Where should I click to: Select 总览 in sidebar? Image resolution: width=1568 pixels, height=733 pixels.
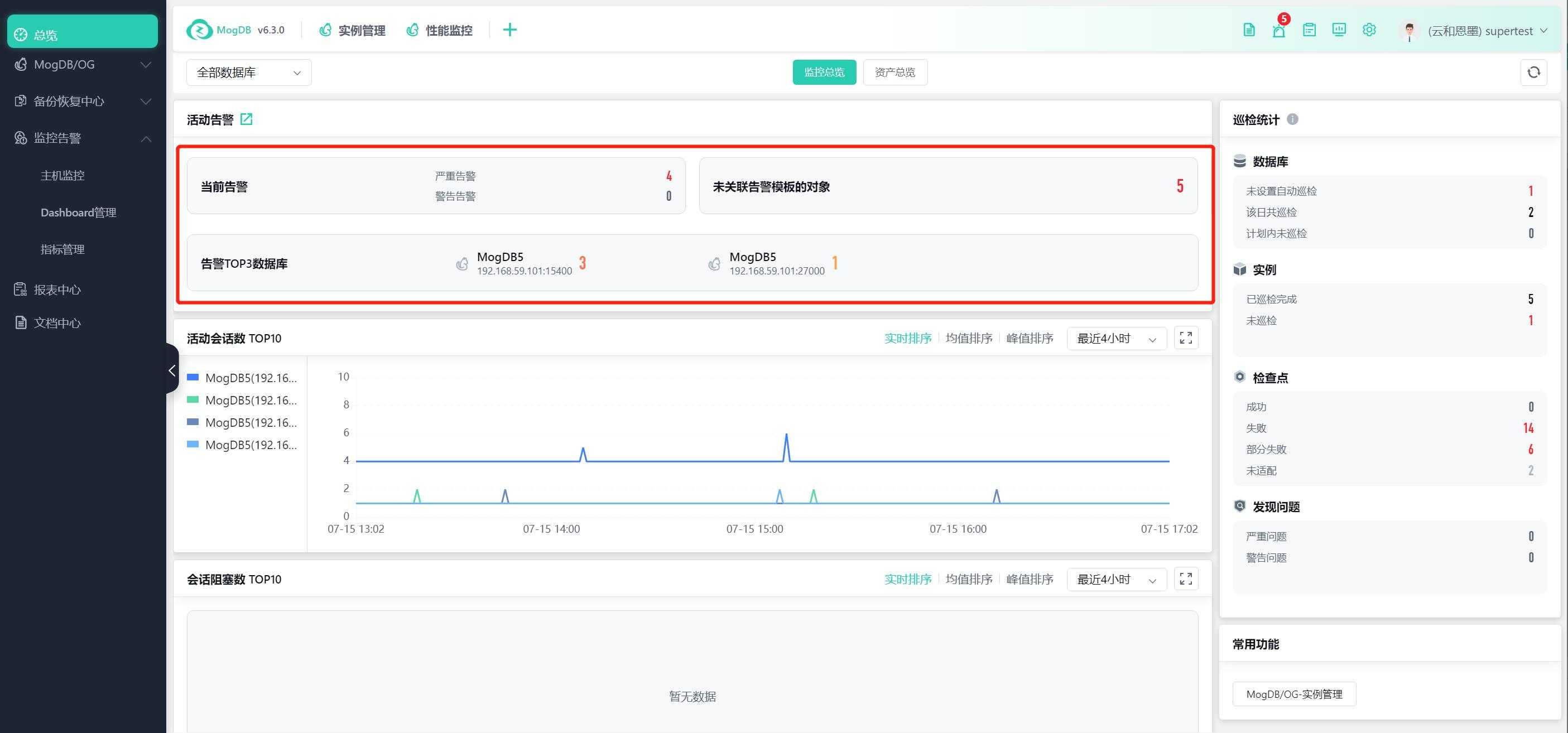click(83, 32)
